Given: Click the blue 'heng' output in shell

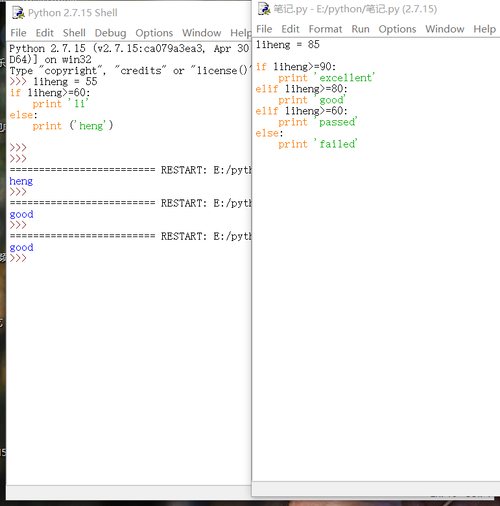Looking at the screenshot, I should pos(21,181).
